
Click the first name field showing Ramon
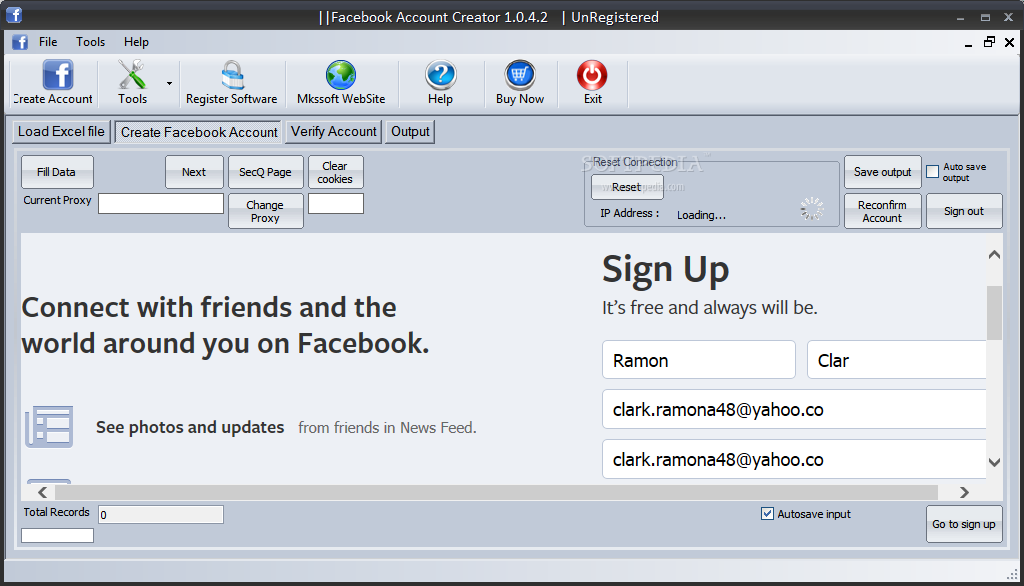click(x=699, y=360)
